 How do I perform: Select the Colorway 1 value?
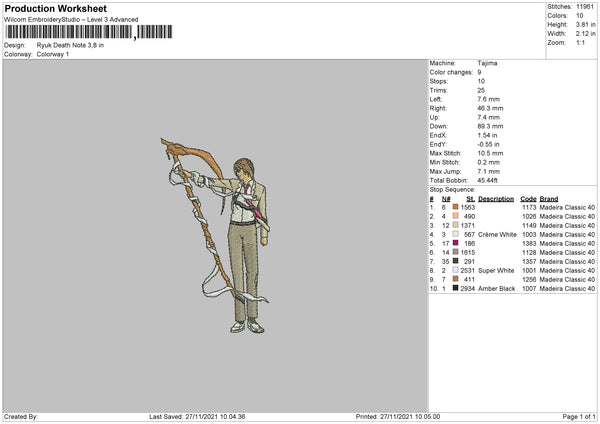click(53, 54)
